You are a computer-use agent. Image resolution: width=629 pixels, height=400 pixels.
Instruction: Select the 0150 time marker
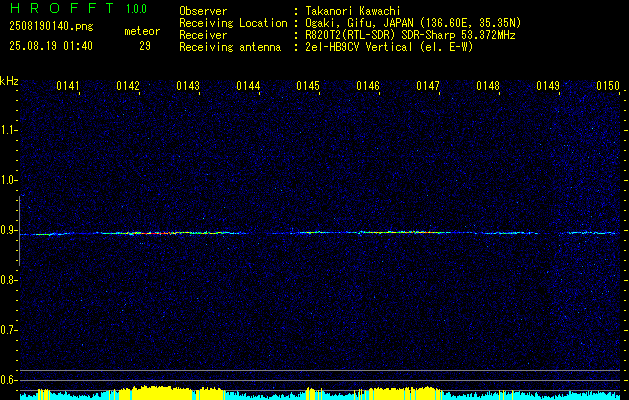[x=608, y=86]
